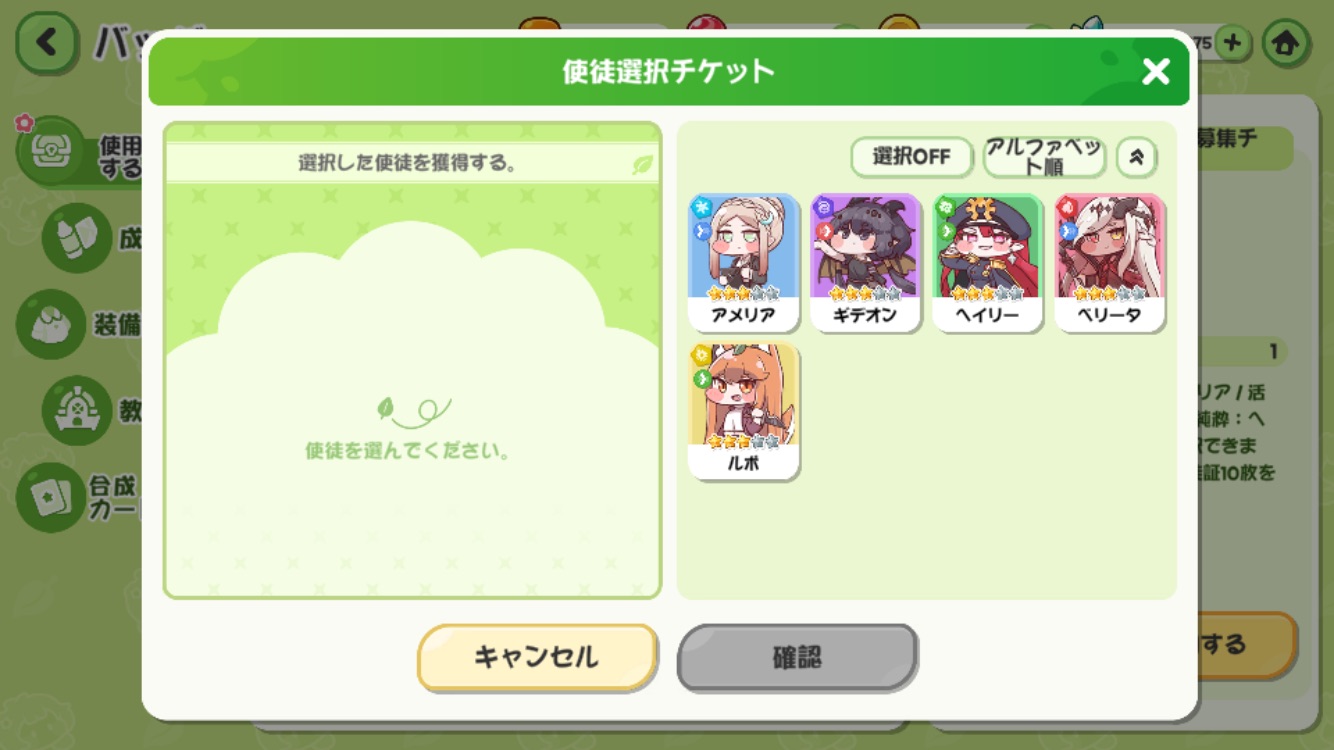Choose the ギデオン apostle card
1334x750 pixels.
(866, 263)
